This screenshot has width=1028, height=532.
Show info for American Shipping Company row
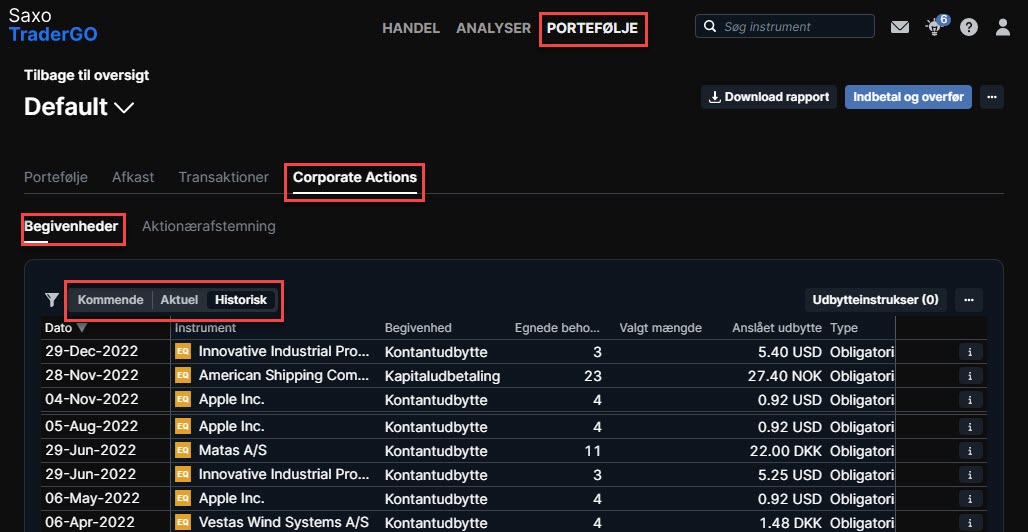pyautogui.click(x=970, y=376)
